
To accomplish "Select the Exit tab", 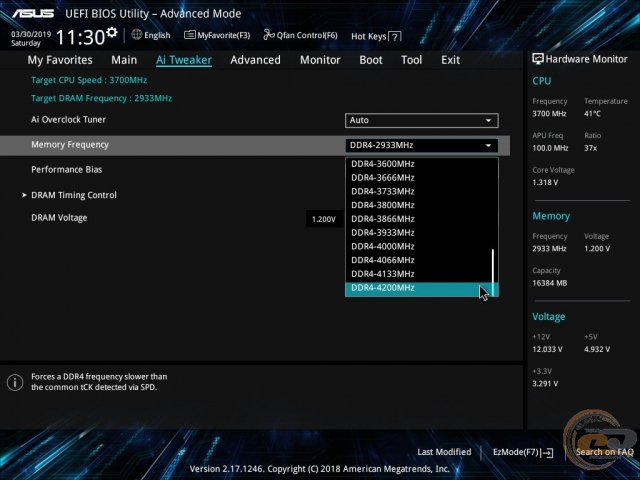I will [450, 60].
